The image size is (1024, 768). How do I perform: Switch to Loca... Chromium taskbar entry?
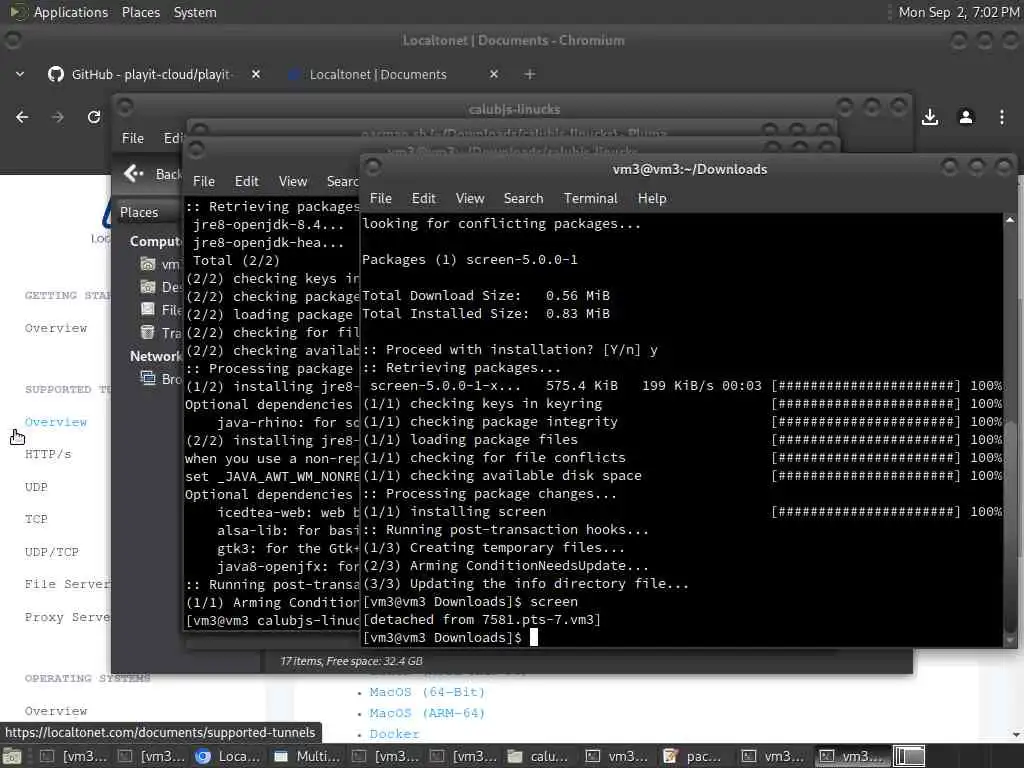pyautogui.click(x=229, y=756)
